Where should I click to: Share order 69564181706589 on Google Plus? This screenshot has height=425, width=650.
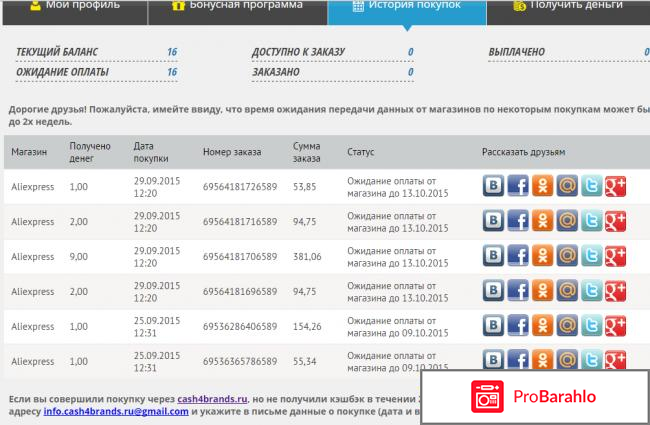click(x=615, y=256)
